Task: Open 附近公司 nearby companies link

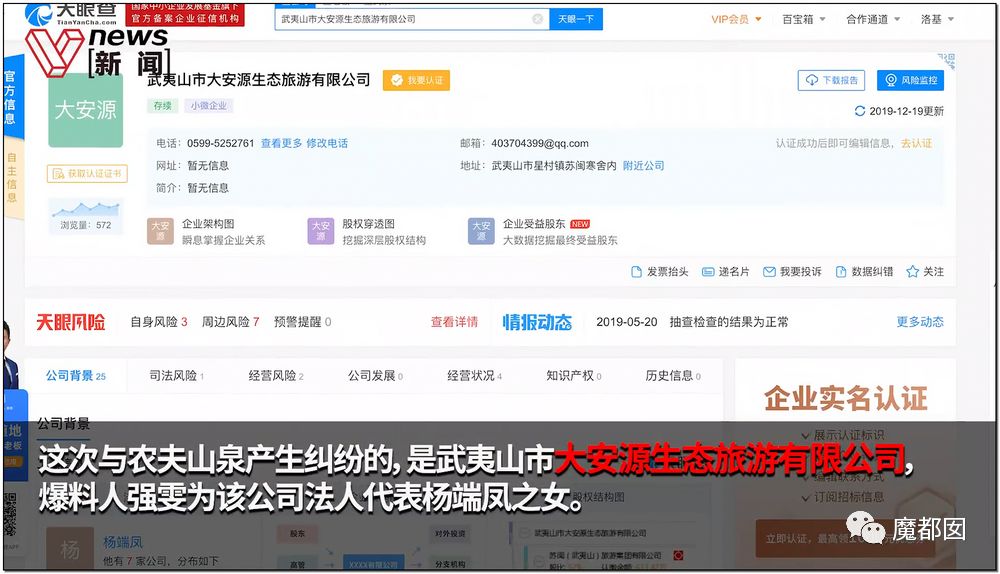Action: point(643,166)
